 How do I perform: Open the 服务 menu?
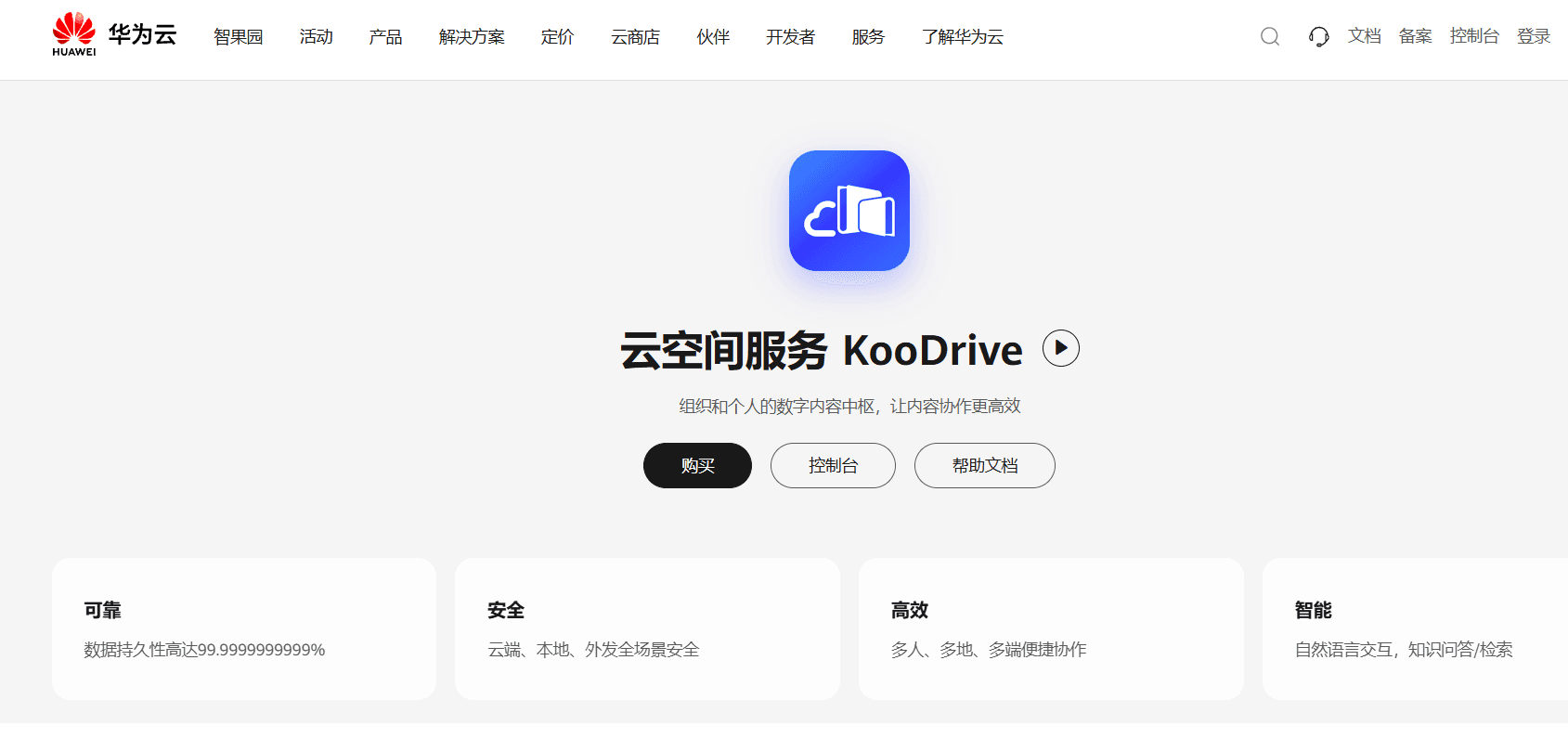pos(868,37)
